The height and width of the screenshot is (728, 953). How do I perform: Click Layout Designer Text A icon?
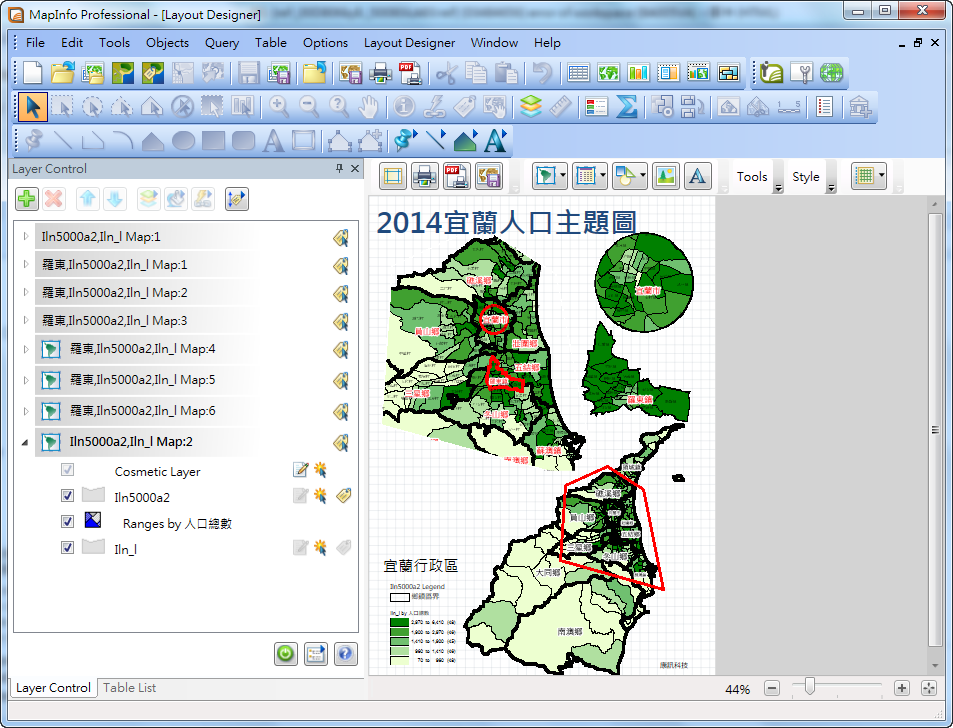(x=697, y=177)
